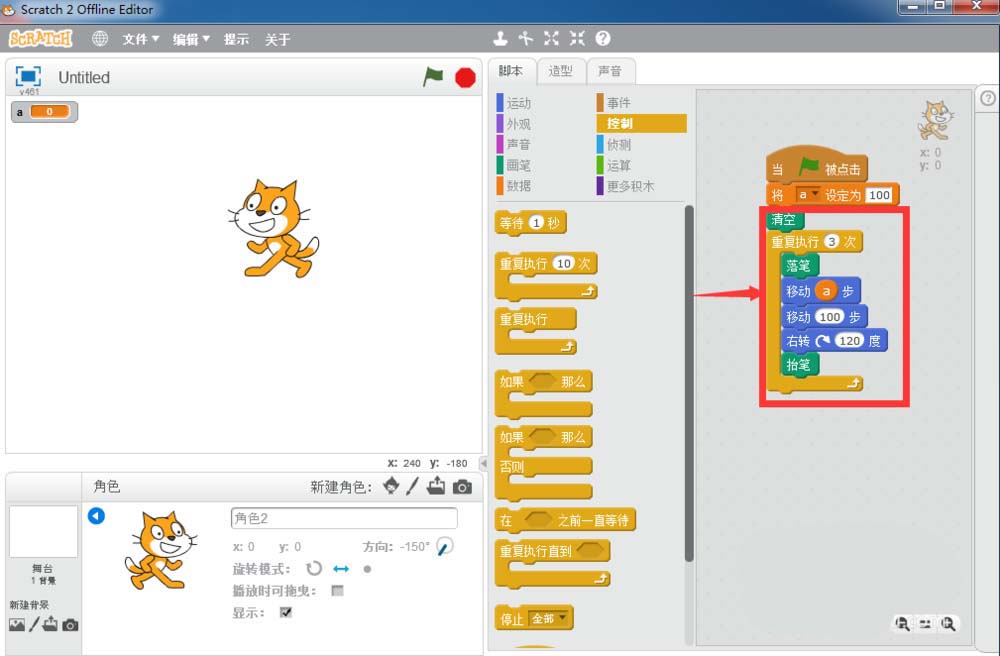1000x656 pixels.
Task: Switch stage to full screen presentation mode
Action: point(28,76)
